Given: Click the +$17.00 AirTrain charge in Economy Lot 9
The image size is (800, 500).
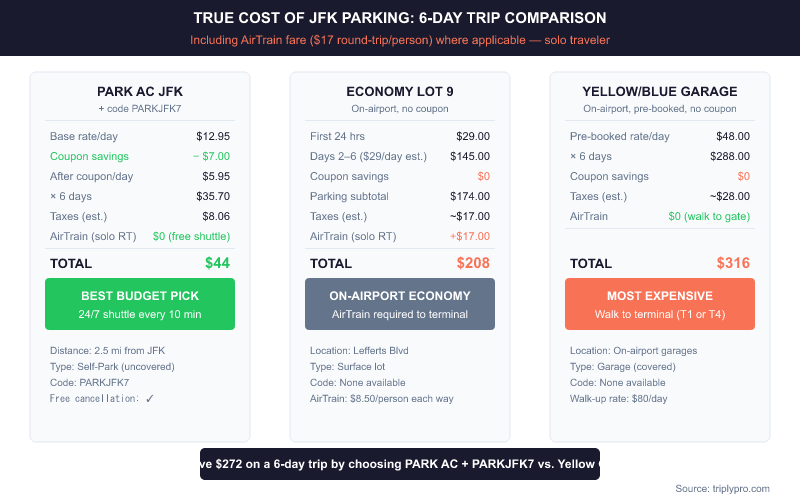Looking at the screenshot, I should [x=469, y=236].
